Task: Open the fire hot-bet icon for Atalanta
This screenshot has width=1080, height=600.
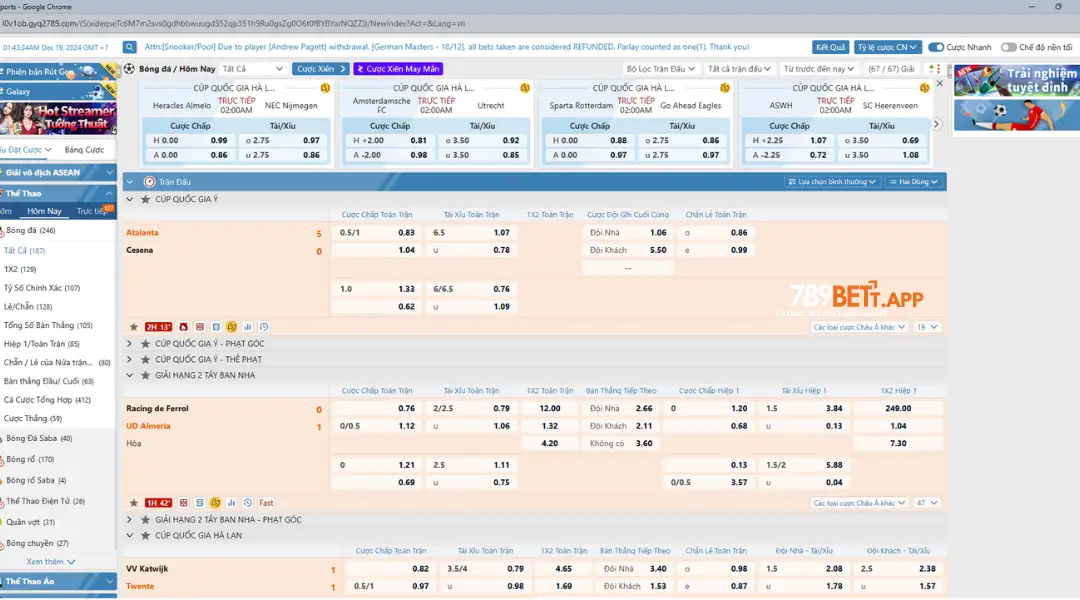Action: (183, 327)
